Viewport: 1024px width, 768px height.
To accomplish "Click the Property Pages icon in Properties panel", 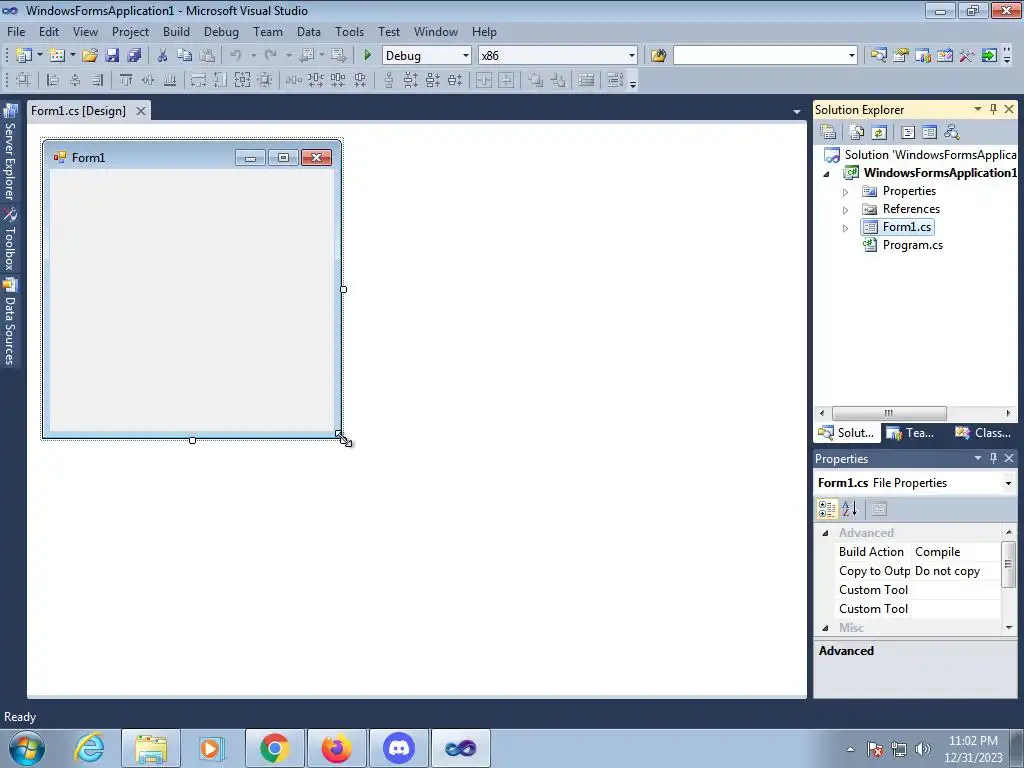I will (x=879, y=509).
